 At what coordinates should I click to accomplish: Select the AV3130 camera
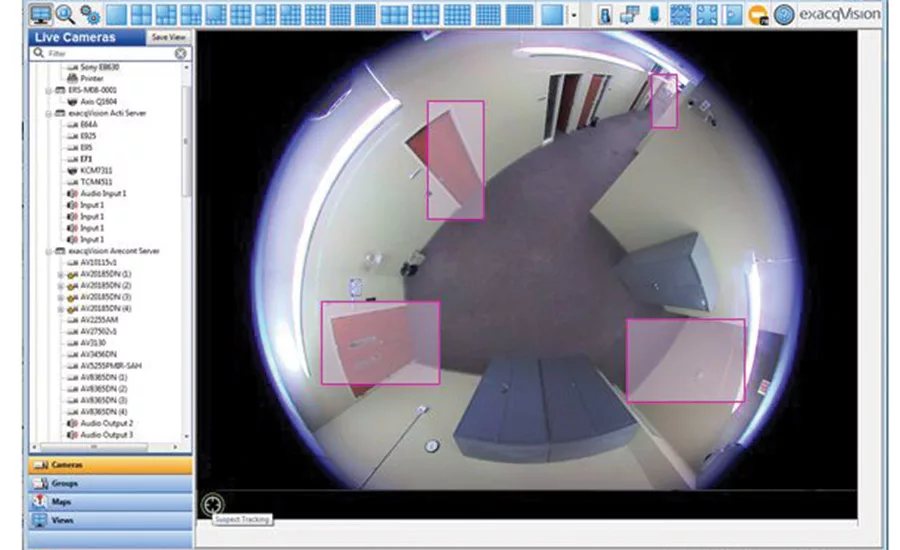tap(92, 343)
